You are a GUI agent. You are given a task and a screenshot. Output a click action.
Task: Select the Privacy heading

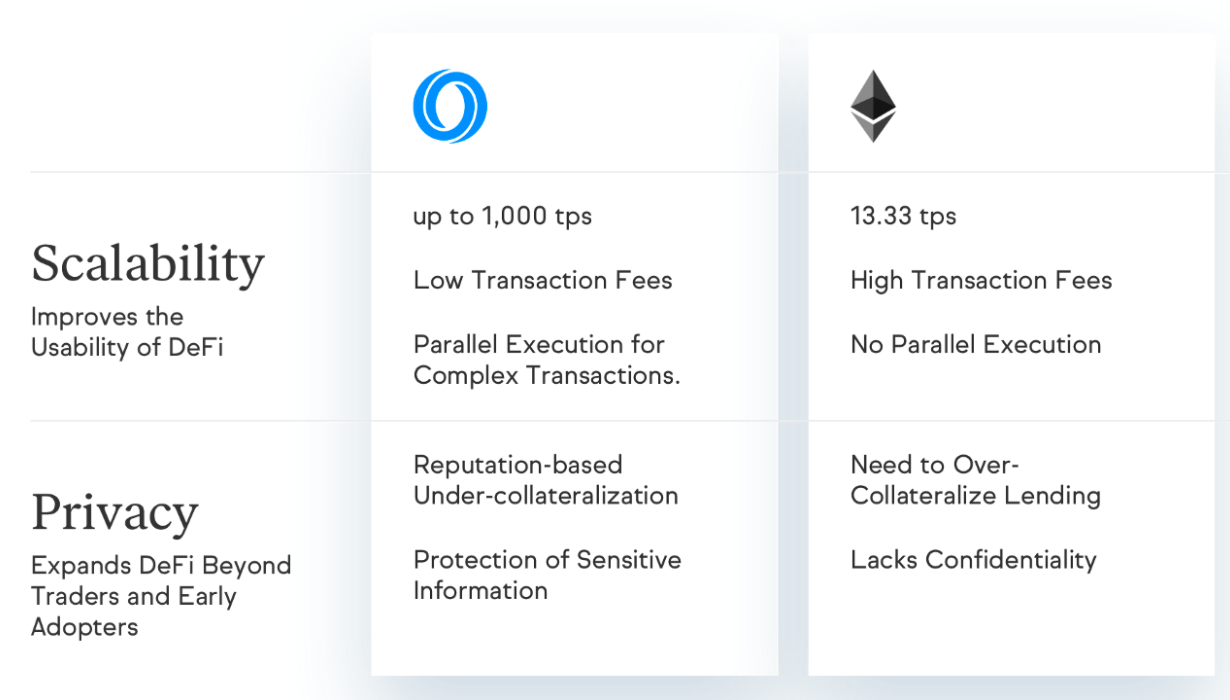click(x=114, y=512)
